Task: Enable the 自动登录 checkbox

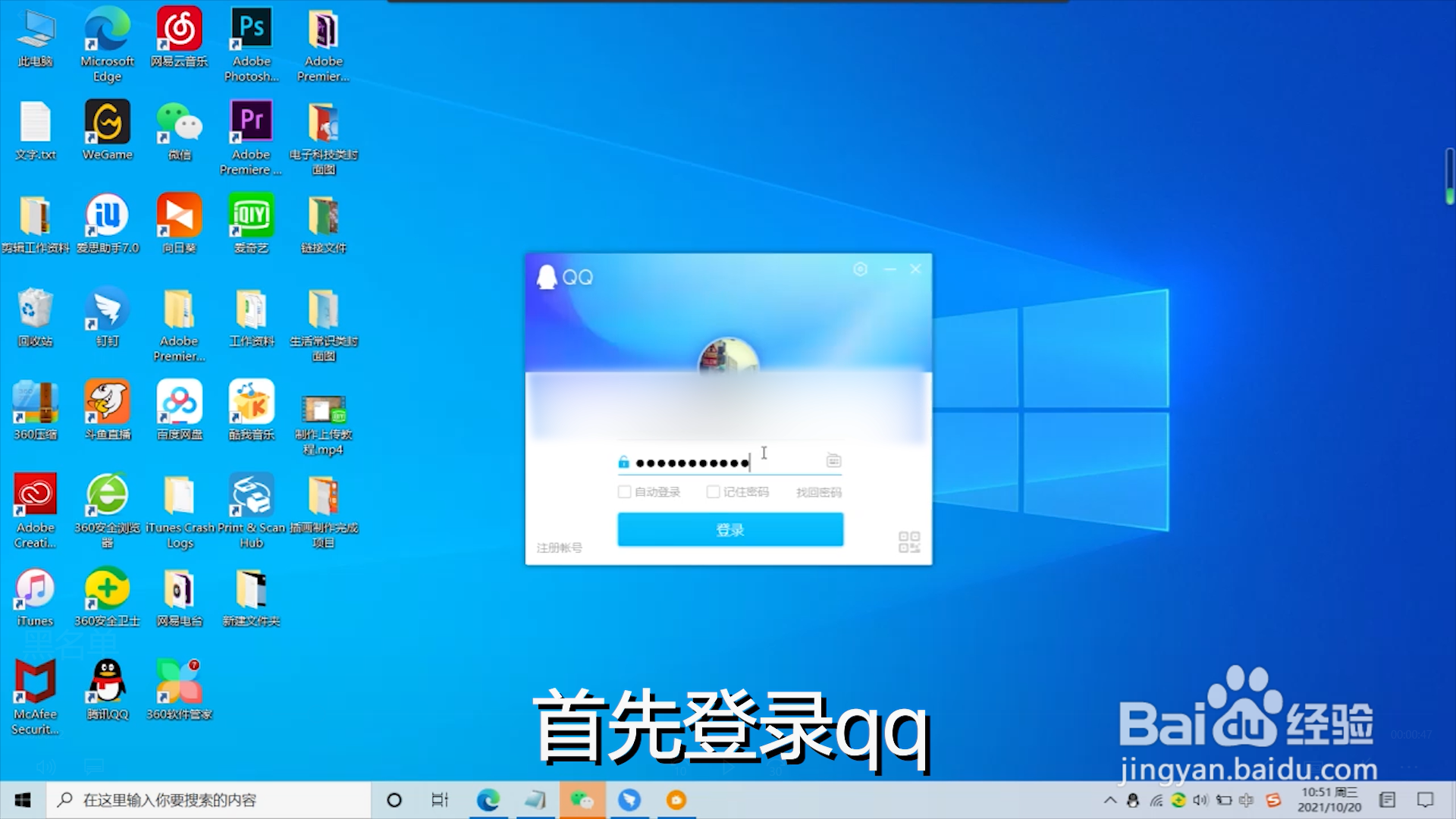Action: point(625,492)
